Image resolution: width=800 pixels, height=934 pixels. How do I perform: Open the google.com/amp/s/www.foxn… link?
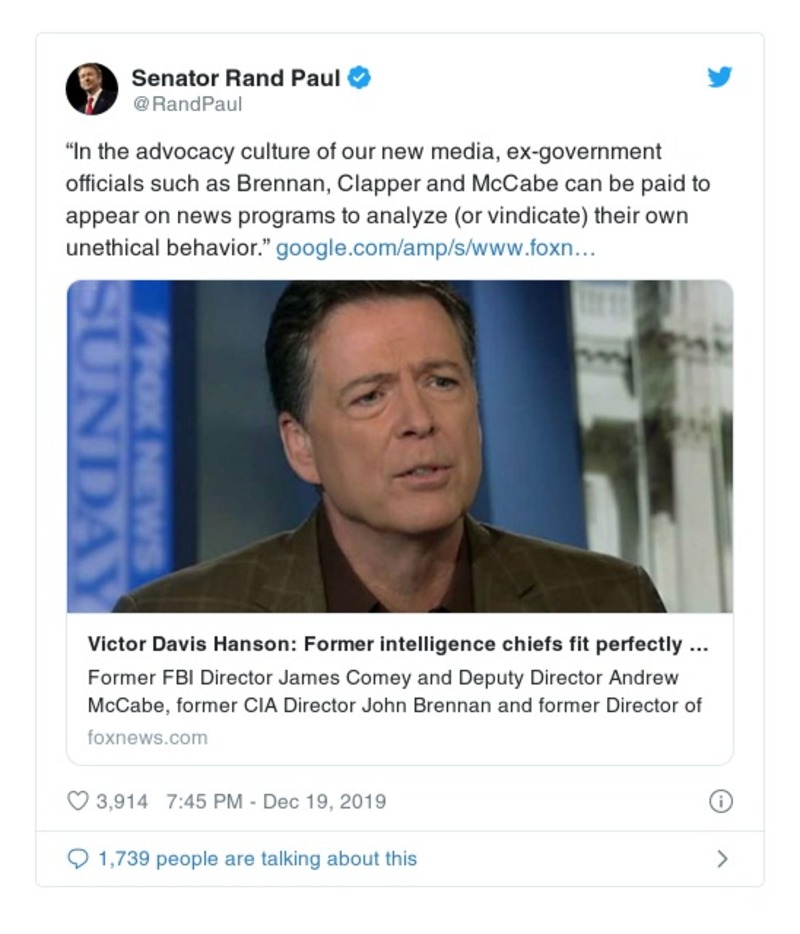coord(436,247)
